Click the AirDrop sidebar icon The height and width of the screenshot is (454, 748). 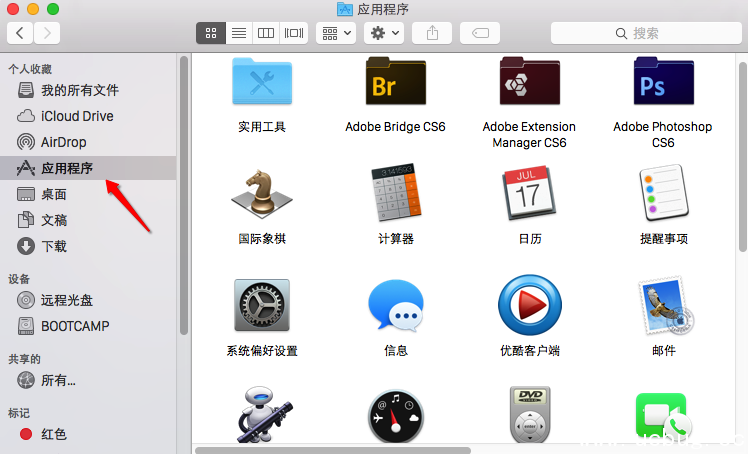(26, 142)
